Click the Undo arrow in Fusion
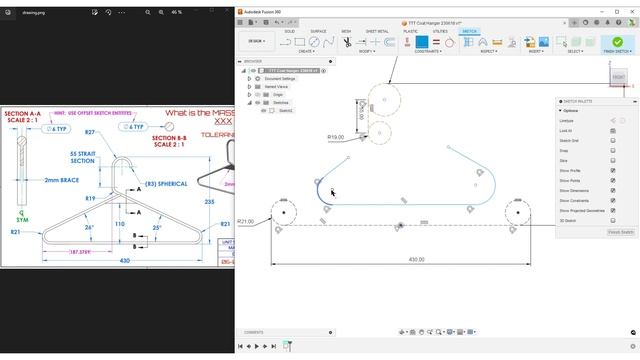 click(278, 22)
